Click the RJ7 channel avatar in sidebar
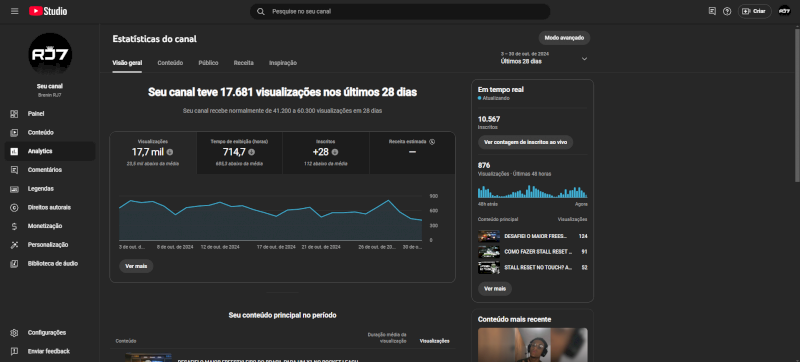Viewport: 800px width, 362px height. click(50, 55)
